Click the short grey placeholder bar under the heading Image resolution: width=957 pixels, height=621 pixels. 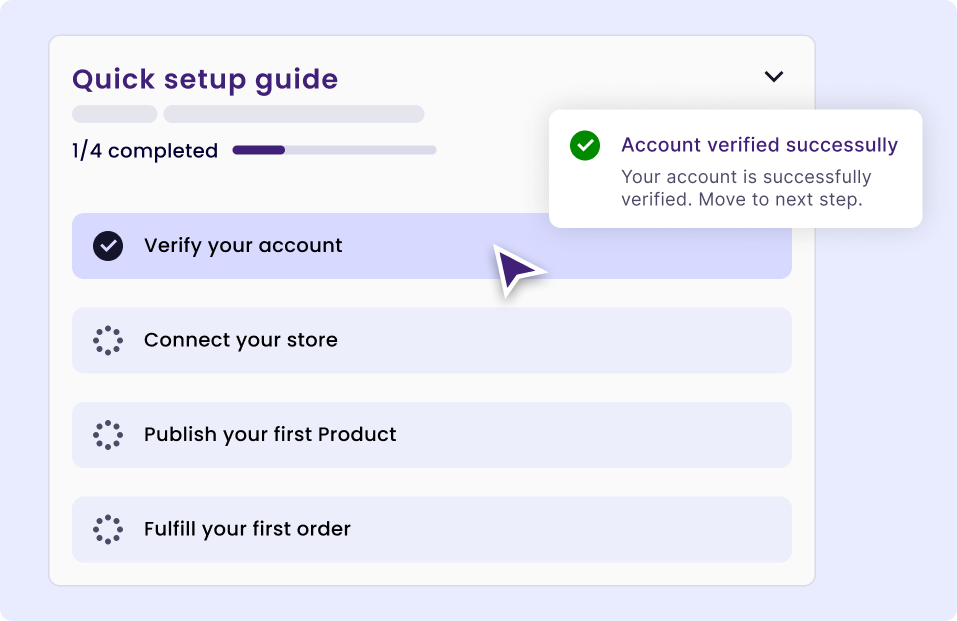114,114
